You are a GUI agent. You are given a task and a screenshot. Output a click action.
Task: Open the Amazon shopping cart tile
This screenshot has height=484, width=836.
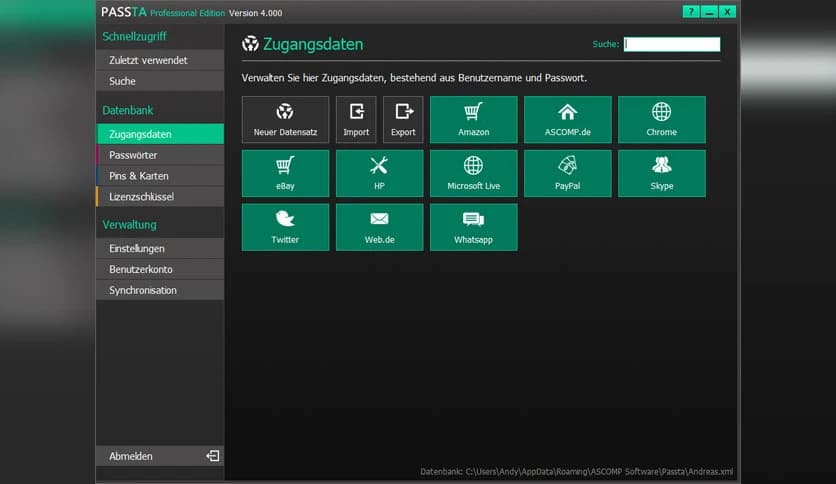[473, 120]
